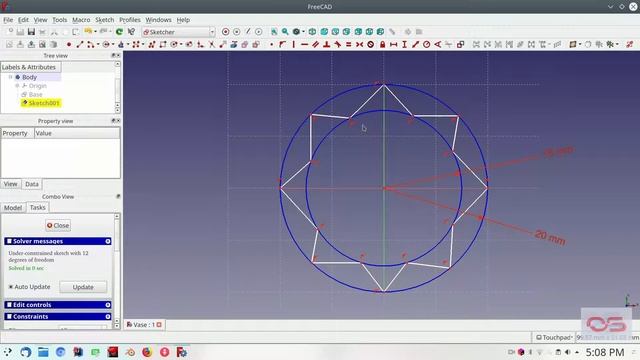Click the volume icon in system tray
This screenshot has height=360, width=640.
[567, 352]
